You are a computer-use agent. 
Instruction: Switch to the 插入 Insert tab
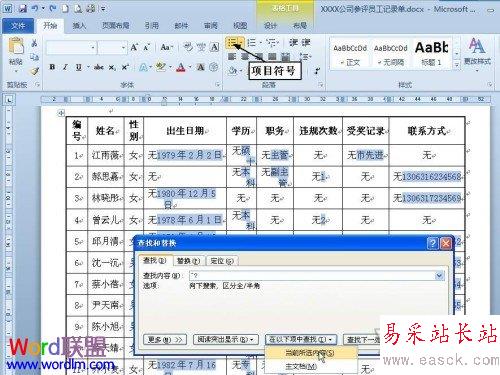(x=79, y=25)
